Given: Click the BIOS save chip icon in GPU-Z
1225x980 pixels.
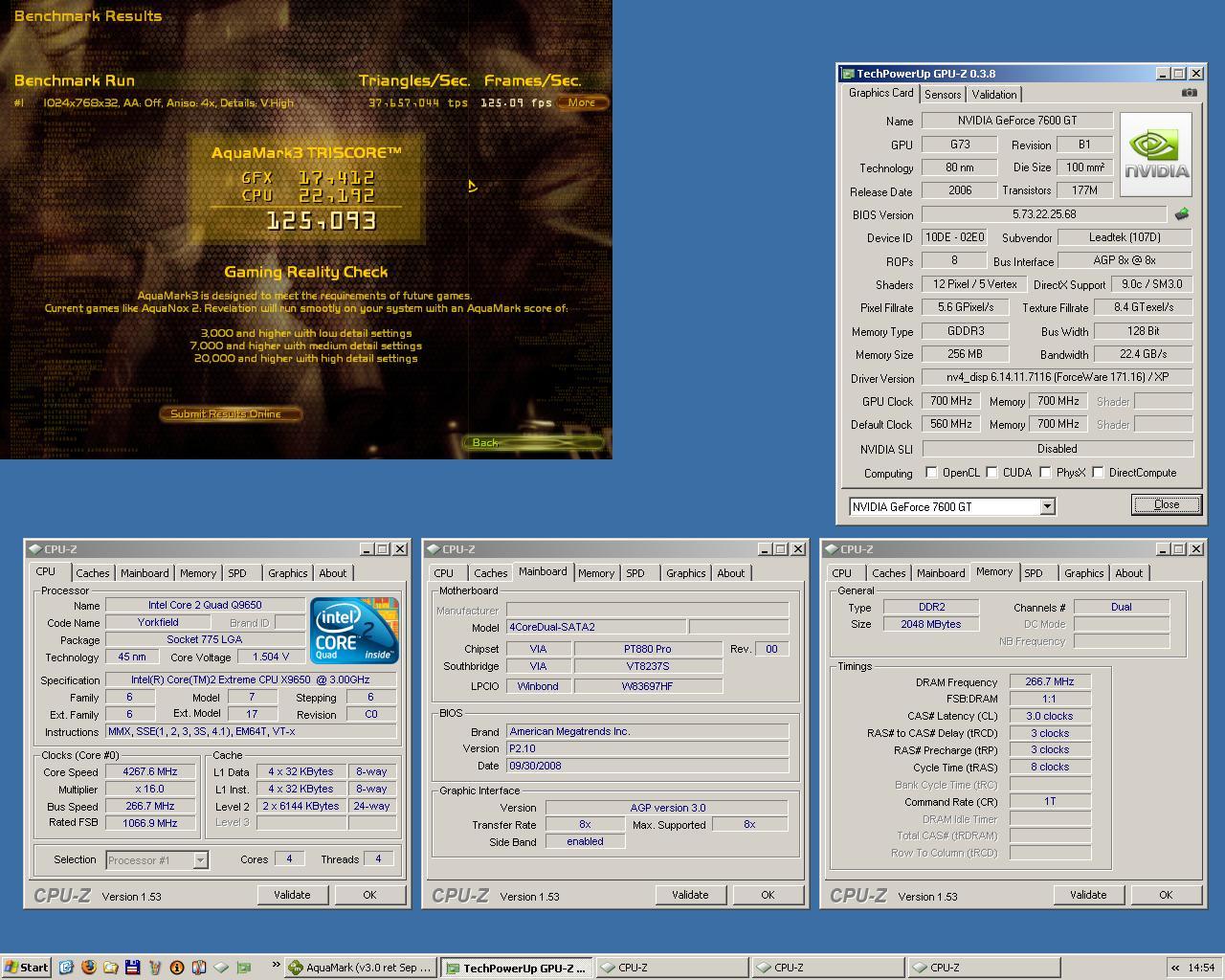Looking at the screenshot, I should point(1182,214).
